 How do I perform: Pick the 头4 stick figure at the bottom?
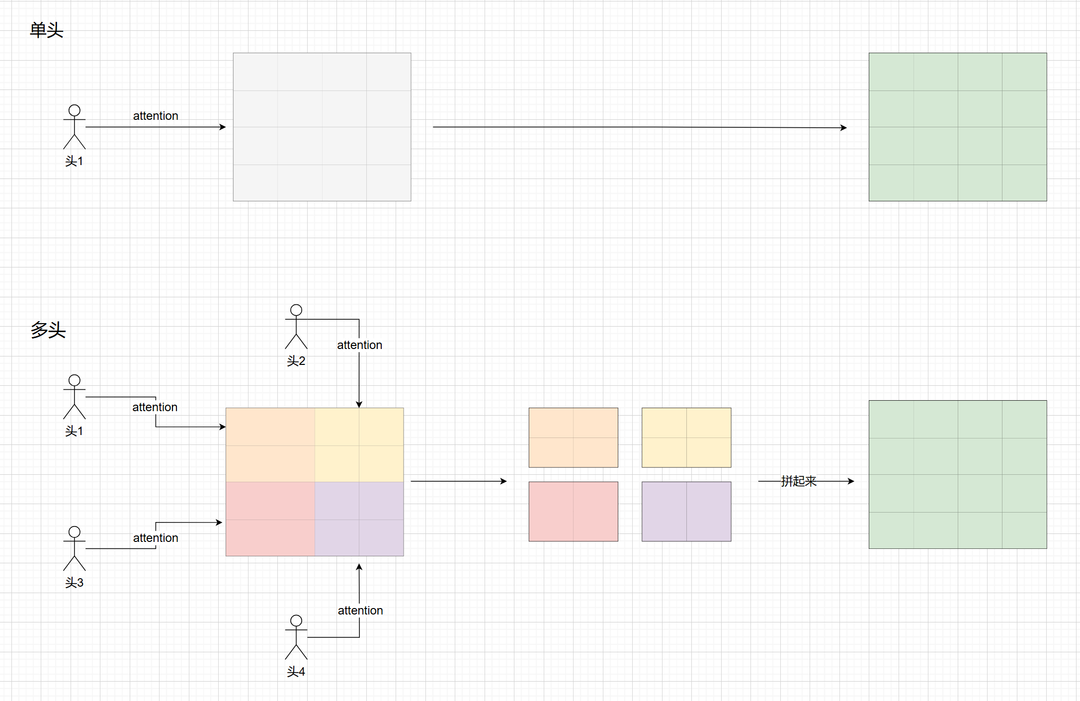click(295, 637)
